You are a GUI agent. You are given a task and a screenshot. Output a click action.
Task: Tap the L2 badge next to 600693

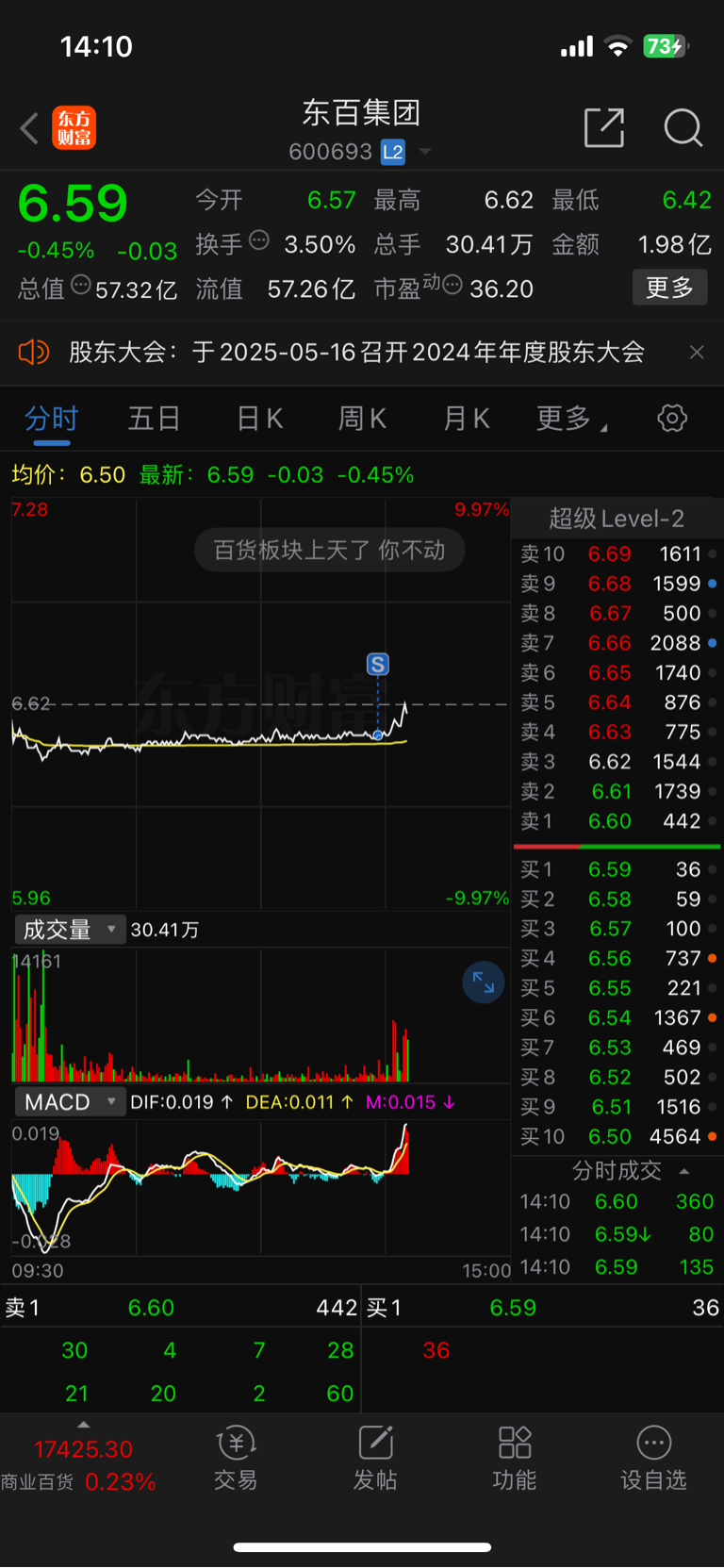tap(393, 152)
